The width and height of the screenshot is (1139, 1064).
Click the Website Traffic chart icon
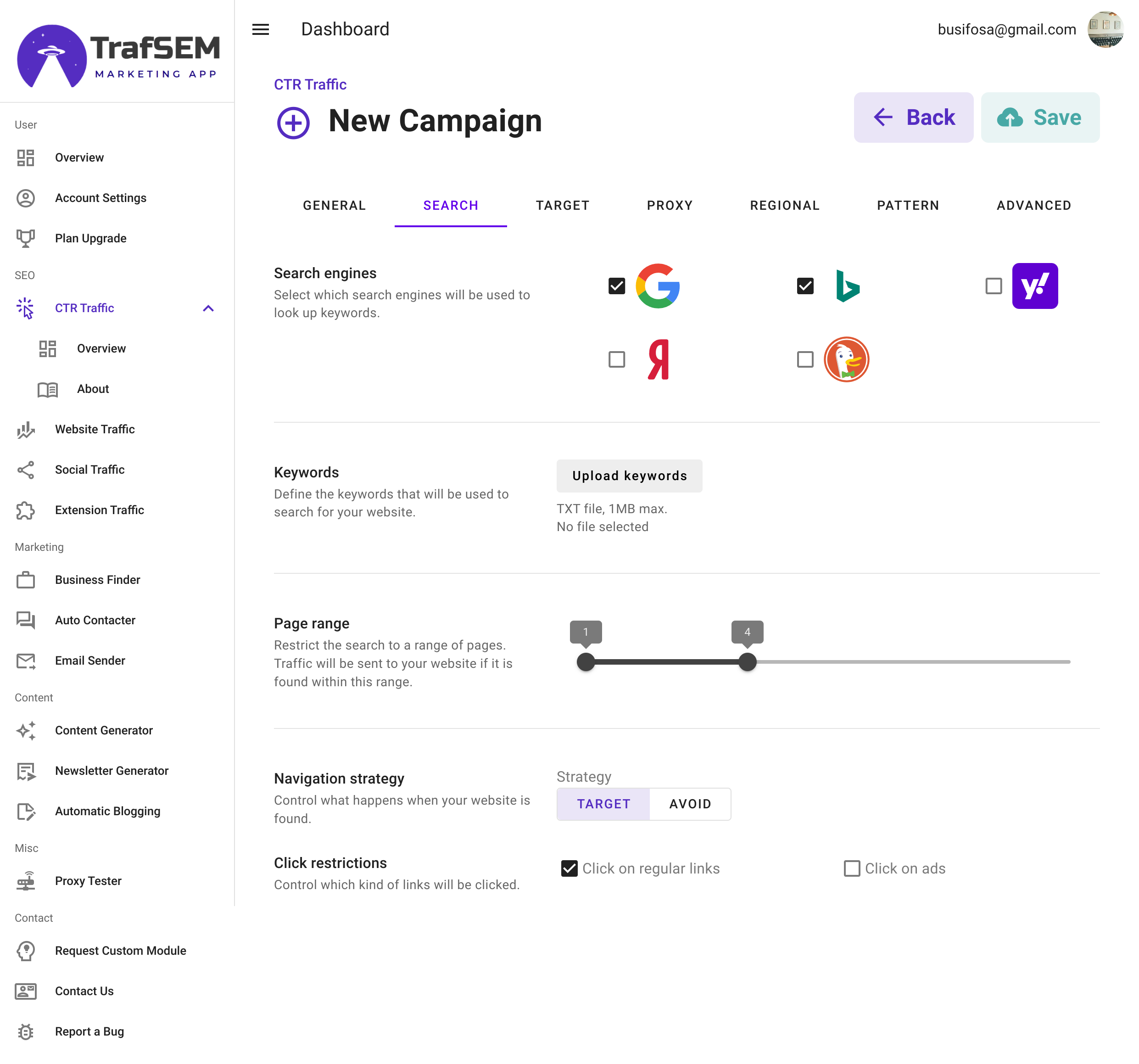[x=26, y=429]
